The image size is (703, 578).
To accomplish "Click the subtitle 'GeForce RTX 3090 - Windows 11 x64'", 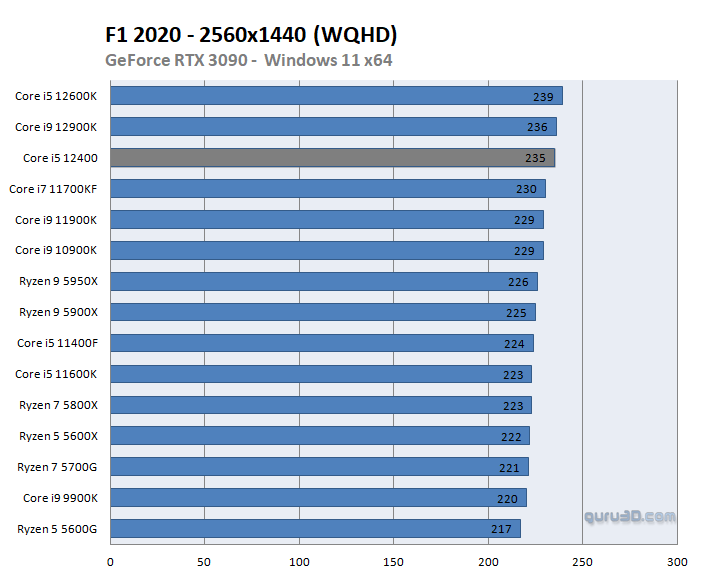I will (x=249, y=60).
